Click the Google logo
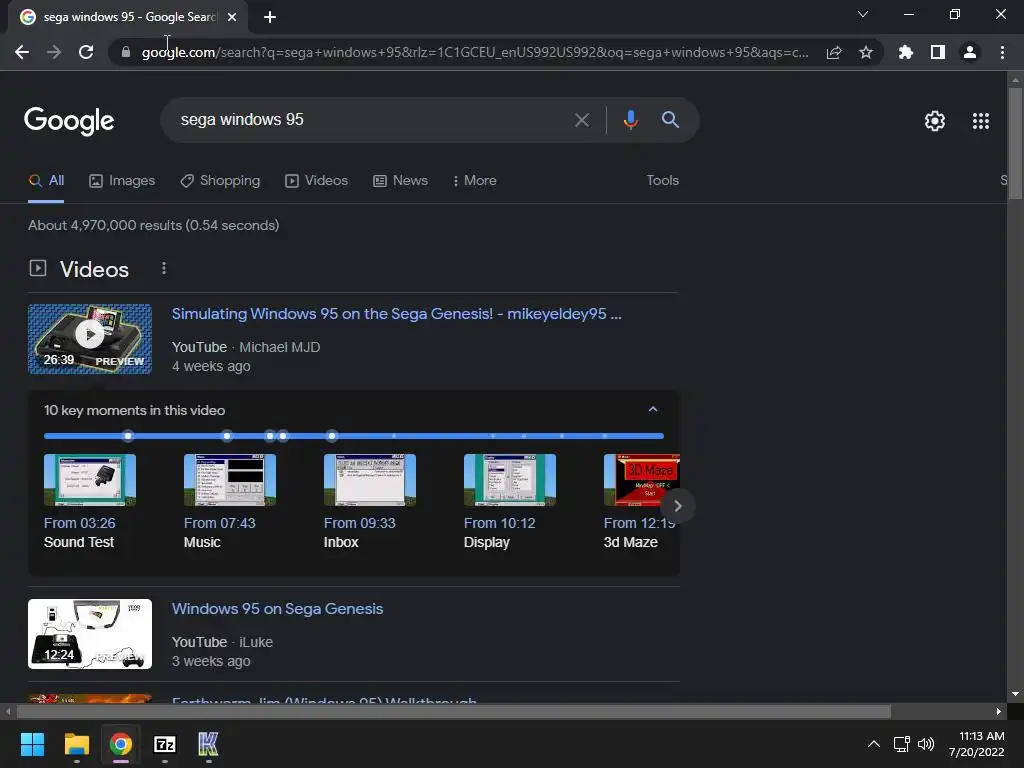Viewport: 1024px width, 768px height. (69, 121)
